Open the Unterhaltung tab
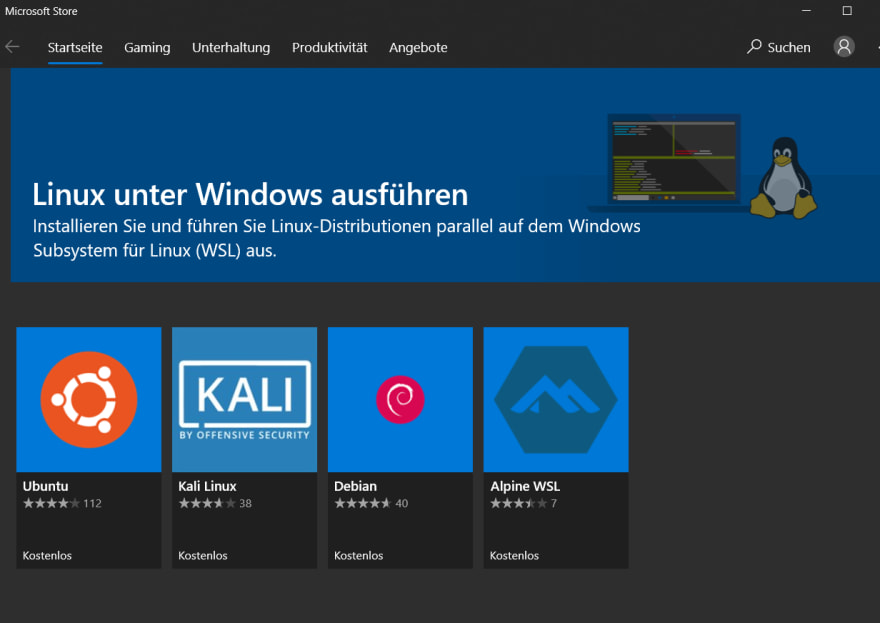The image size is (880, 623). click(231, 48)
